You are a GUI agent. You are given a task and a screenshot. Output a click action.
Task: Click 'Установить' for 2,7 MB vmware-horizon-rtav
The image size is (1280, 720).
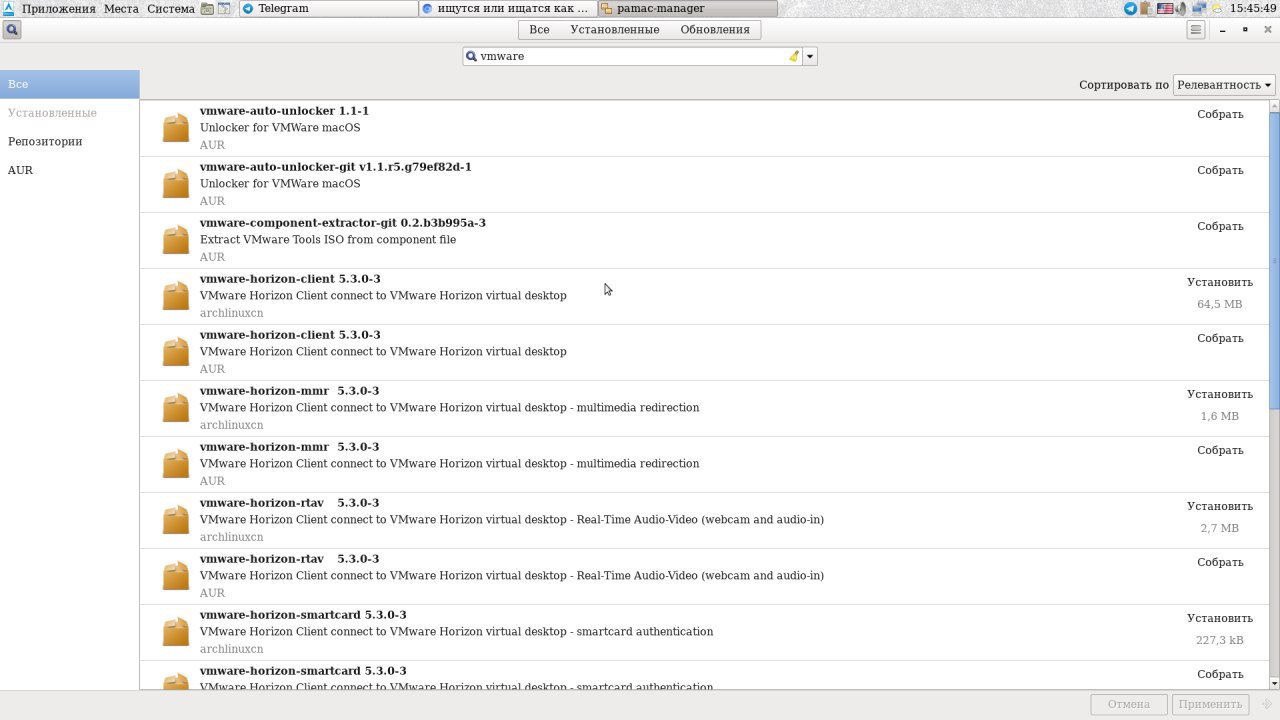[x=1220, y=506]
